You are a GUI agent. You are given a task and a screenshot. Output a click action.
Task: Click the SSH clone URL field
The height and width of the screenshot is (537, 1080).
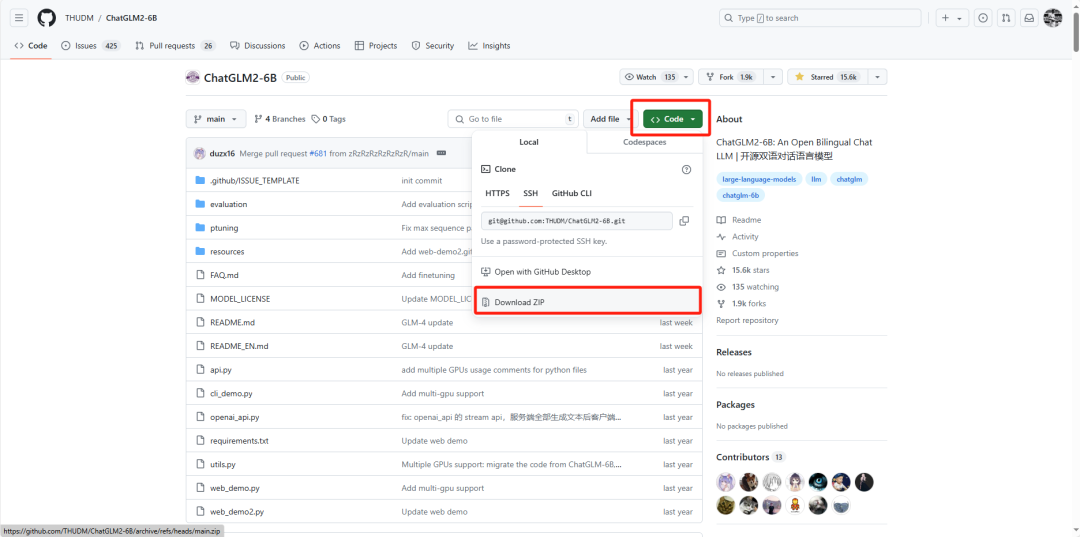577,221
